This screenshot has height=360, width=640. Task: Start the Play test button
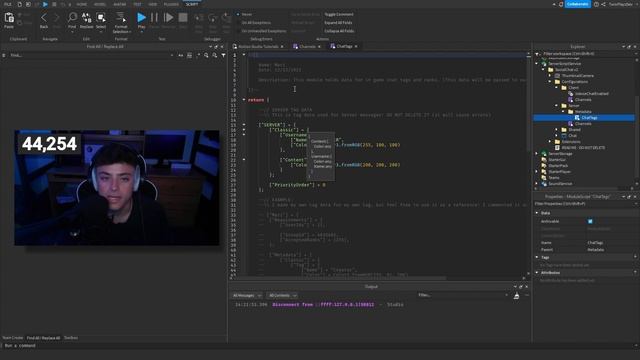[141, 17]
